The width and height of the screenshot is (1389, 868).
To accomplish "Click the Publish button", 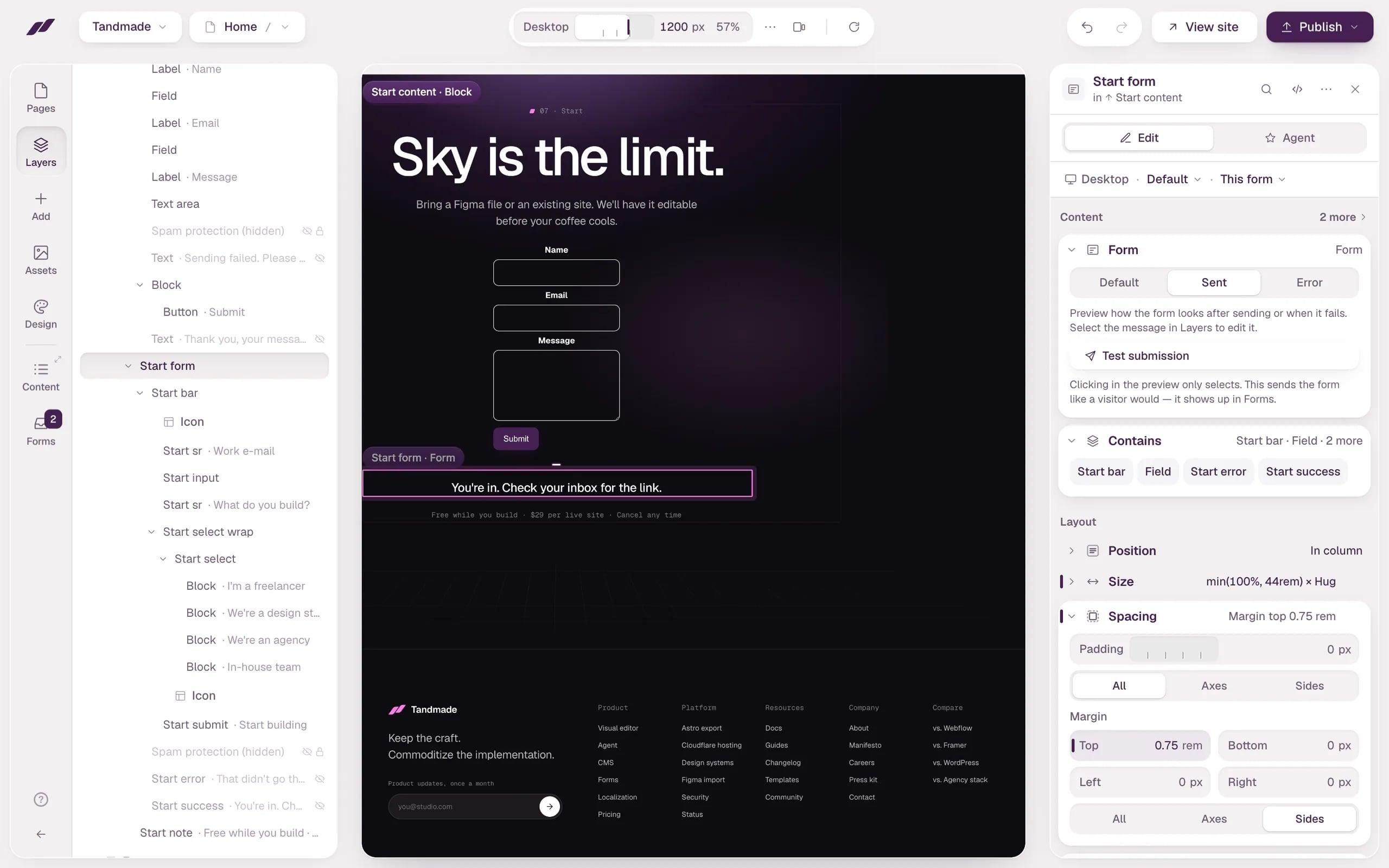I will click(1320, 27).
